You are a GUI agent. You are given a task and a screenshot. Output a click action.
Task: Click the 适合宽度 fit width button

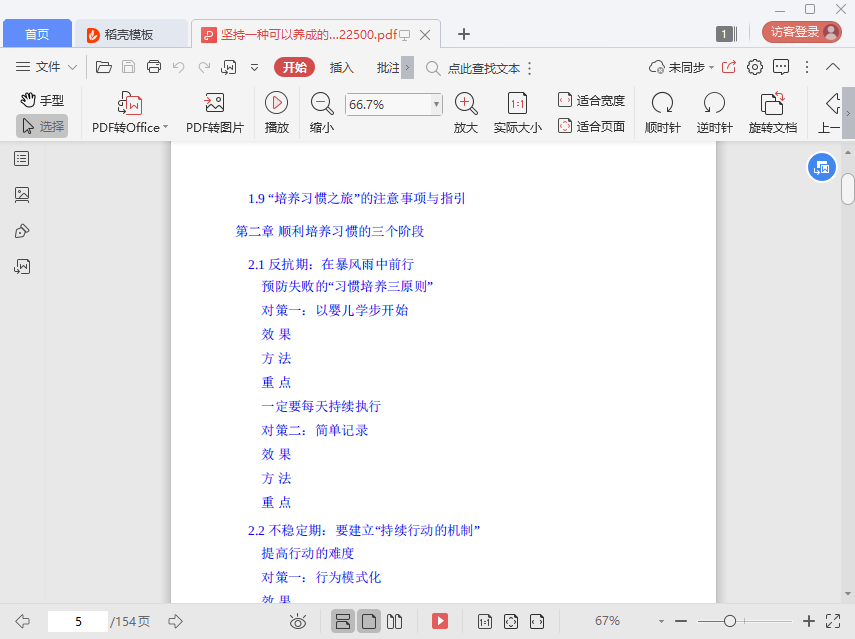tap(591, 100)
